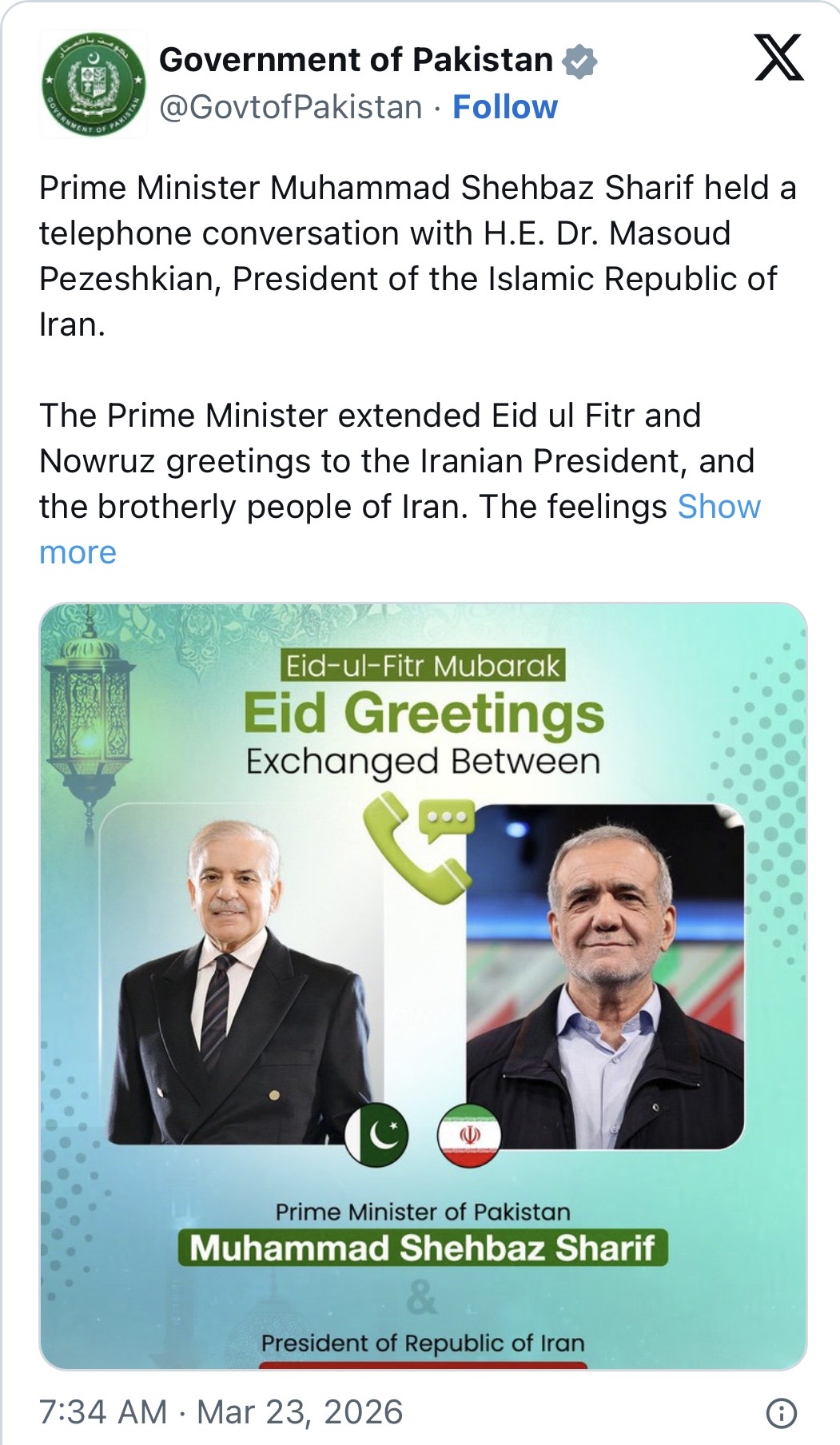Click the info icon beside the timestamp
Viewport: 840px width, 1445px height.
coord(780,1413)
